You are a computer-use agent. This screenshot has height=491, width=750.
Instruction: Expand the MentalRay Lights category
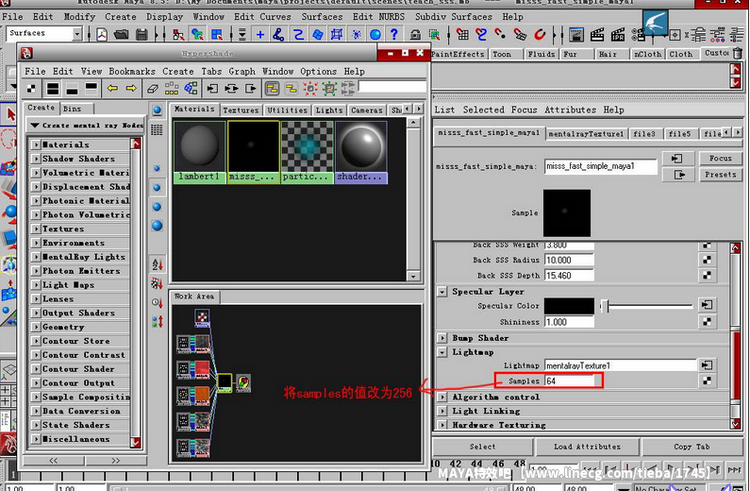36,257
